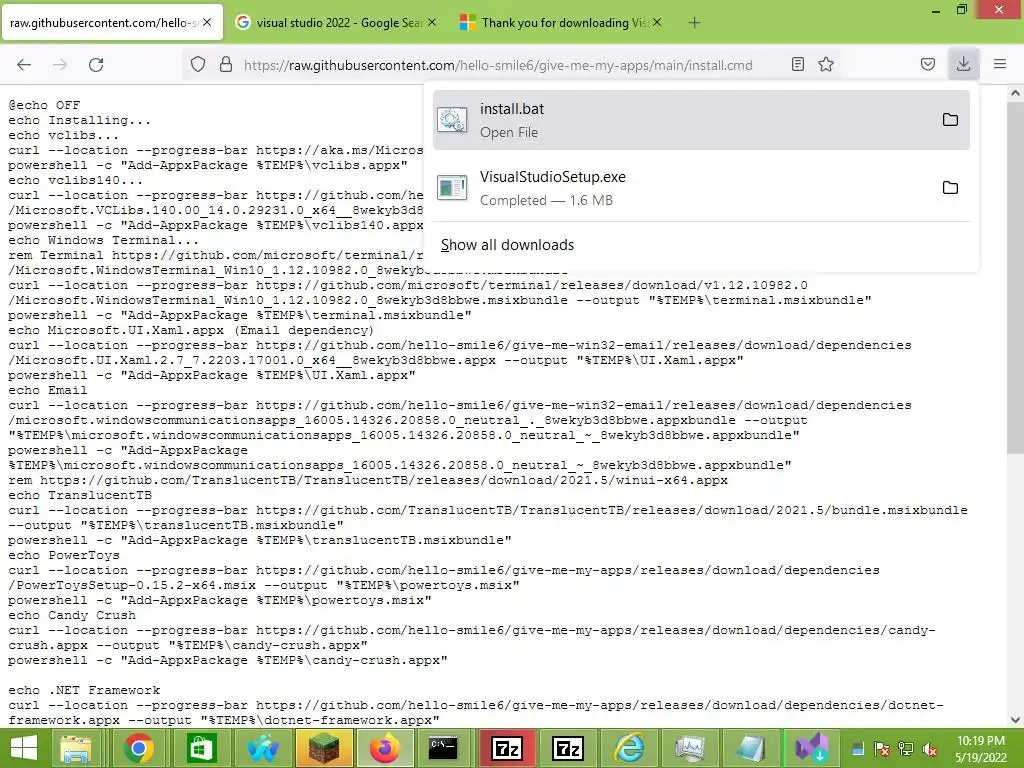Click page scrollbar up arrow
Image resolution: width=1024 pixels, height=768 pixels.
[x=1015, y=93]
